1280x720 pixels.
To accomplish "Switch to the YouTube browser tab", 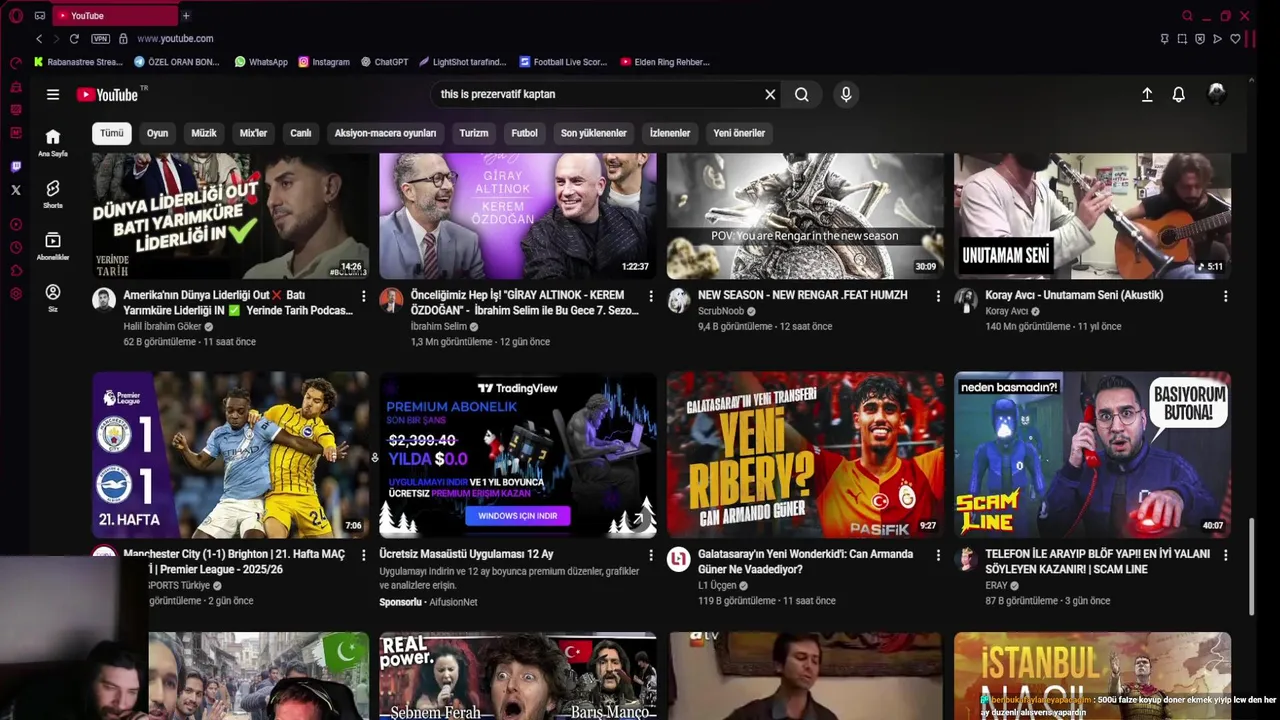I will pos(113,16).
